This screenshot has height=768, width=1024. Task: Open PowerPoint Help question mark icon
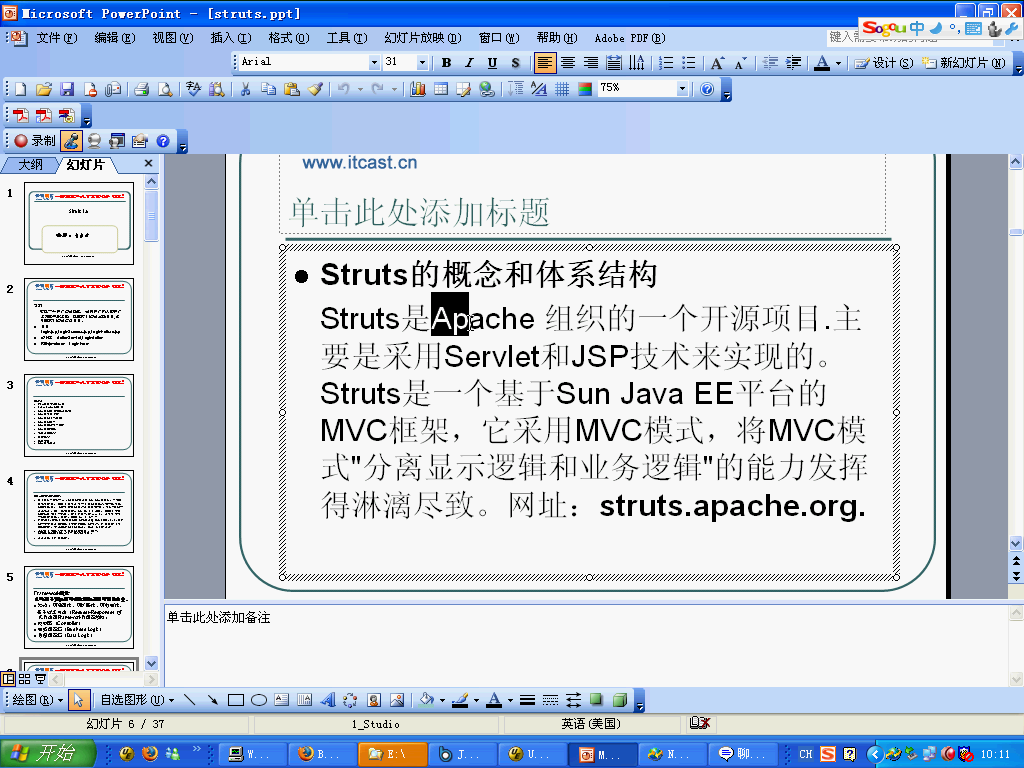click(707, 89)
